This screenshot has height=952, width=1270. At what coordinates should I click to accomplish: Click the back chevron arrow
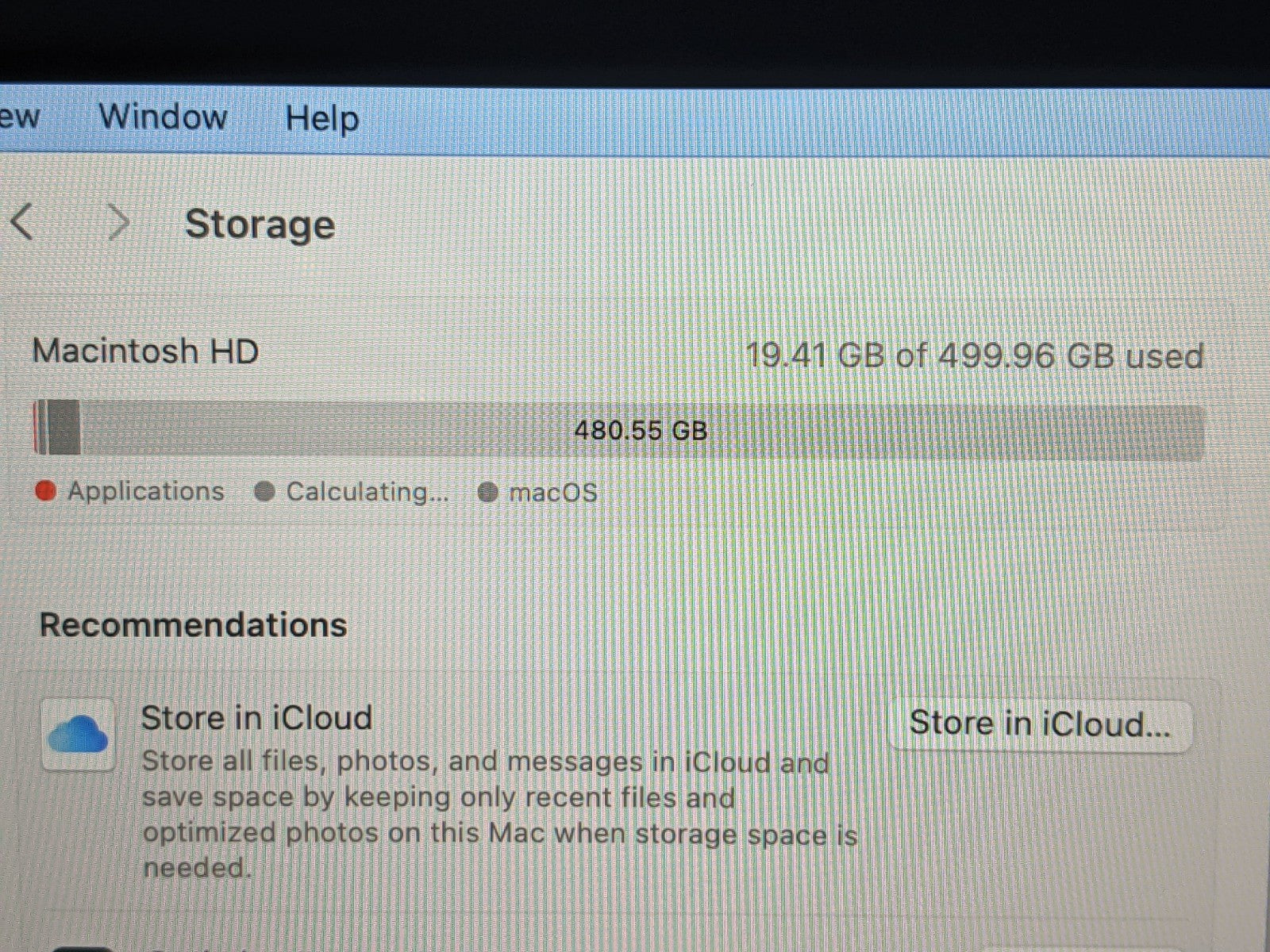click(x=22, y=222)
